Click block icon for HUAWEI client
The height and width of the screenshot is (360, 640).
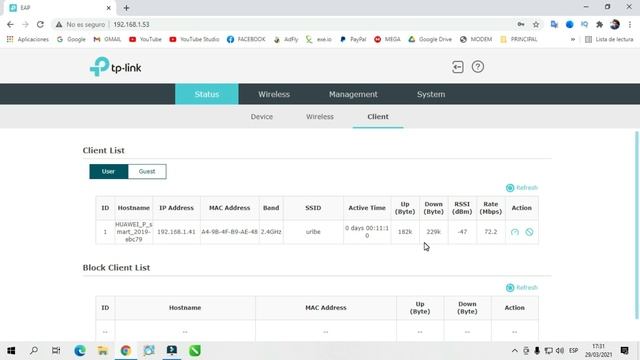[529, 232]
